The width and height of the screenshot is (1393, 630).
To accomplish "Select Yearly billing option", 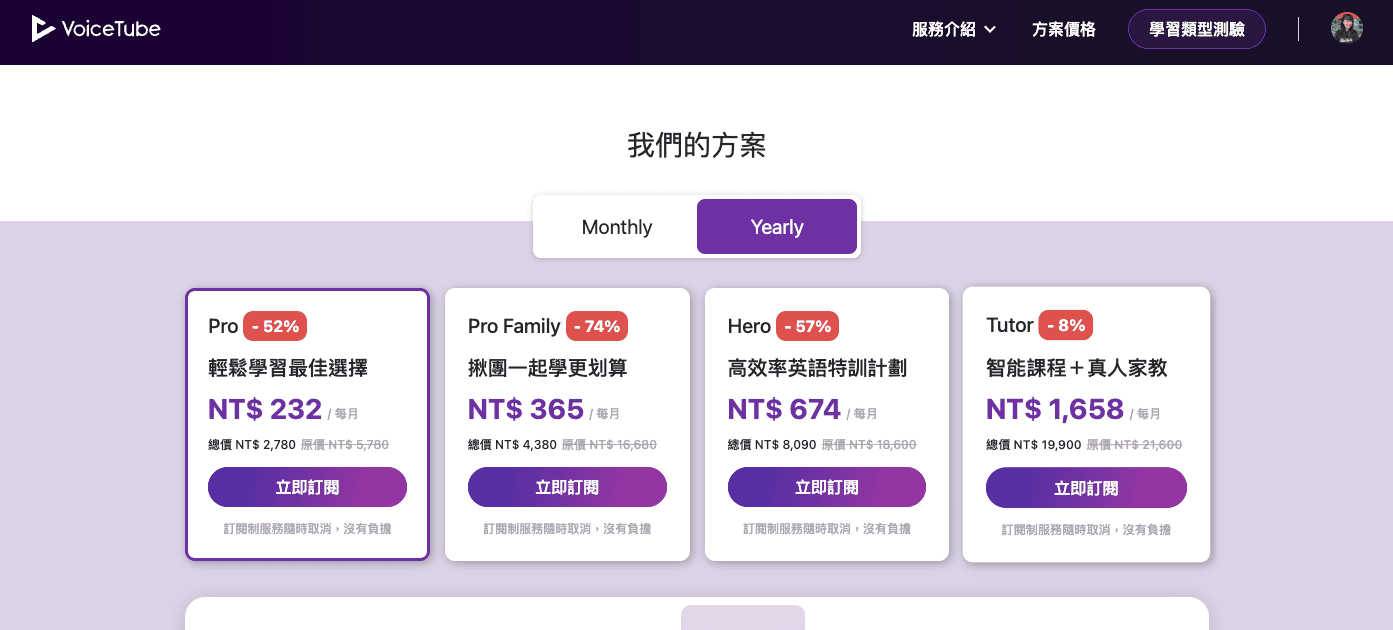I will point(777,227).
